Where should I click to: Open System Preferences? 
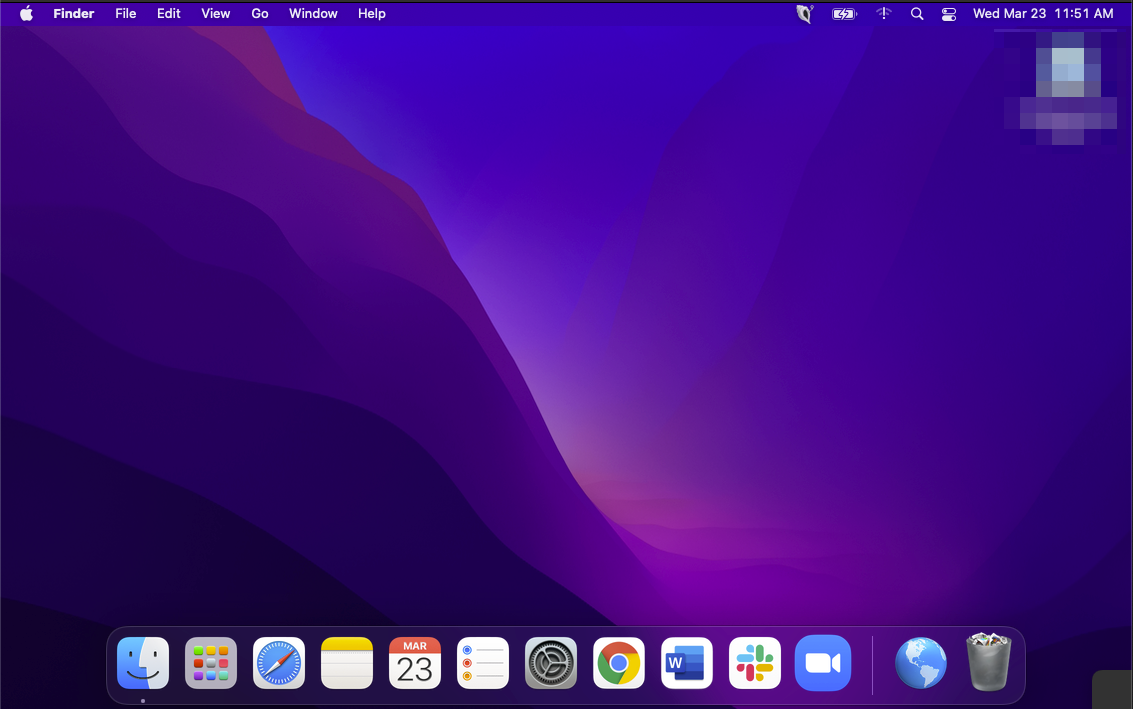click(550, 663)
